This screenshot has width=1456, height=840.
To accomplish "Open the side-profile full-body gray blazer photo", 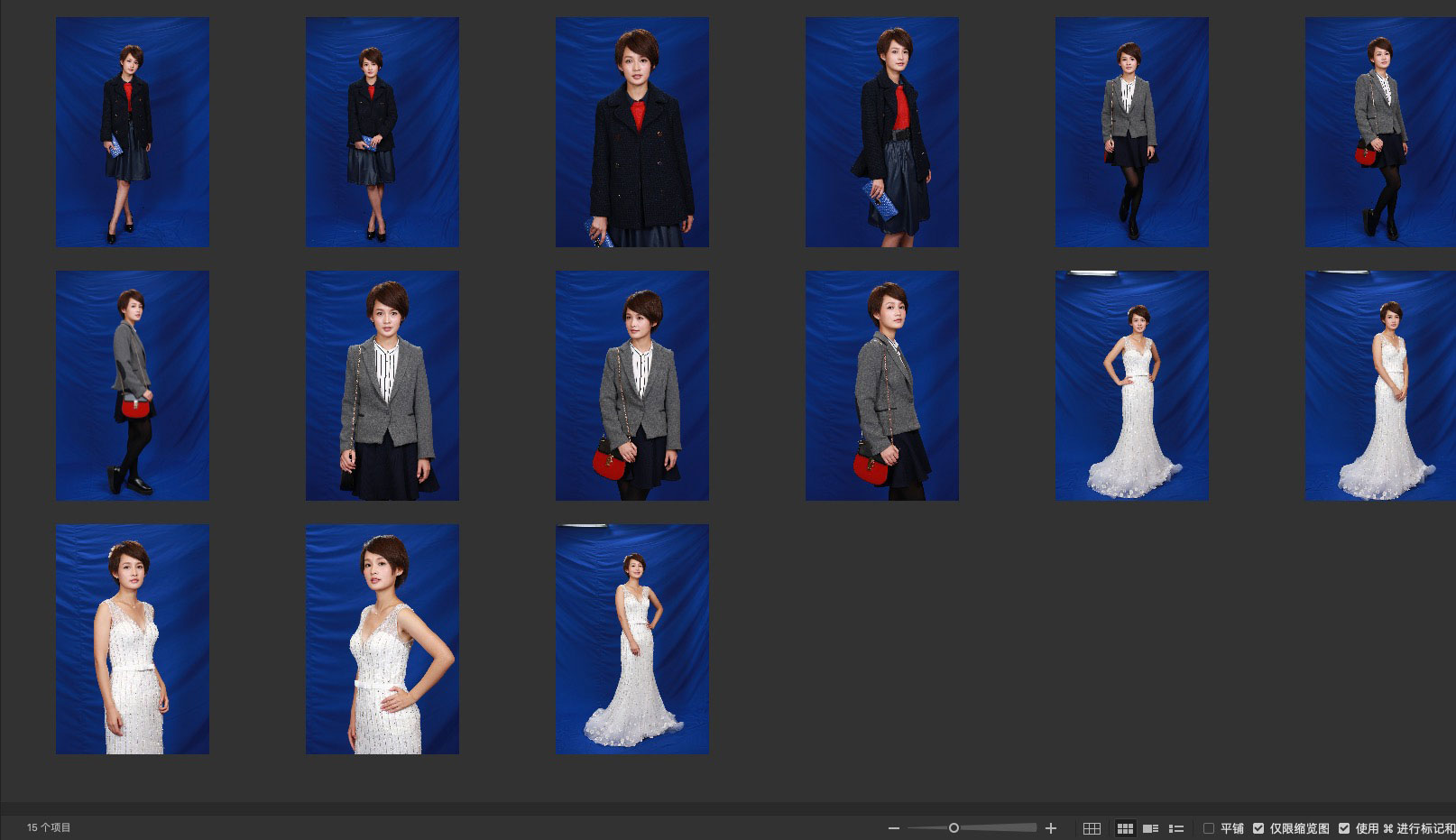I will [x=132, y=385].
